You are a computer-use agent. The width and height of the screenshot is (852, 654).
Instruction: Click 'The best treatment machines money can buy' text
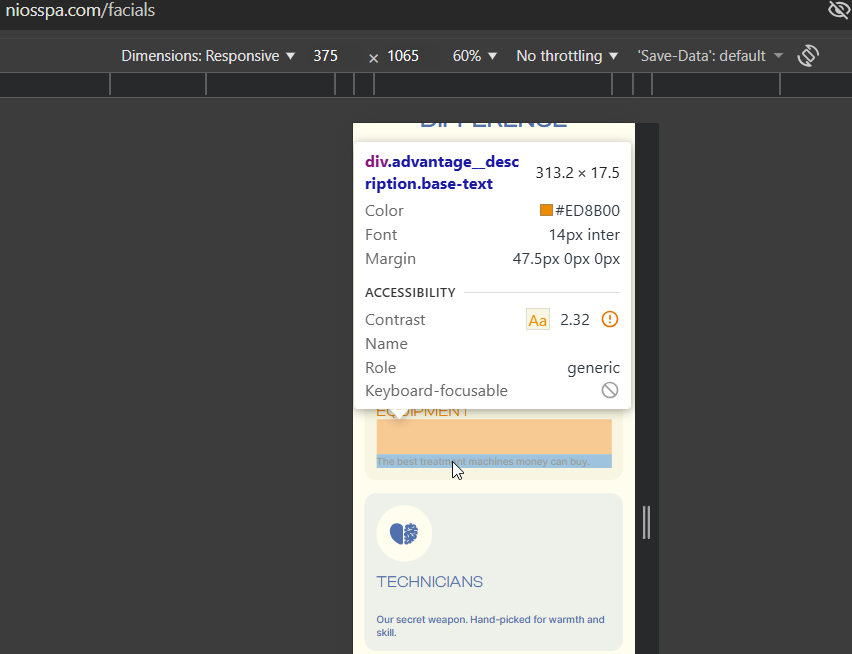click(483, 462)
